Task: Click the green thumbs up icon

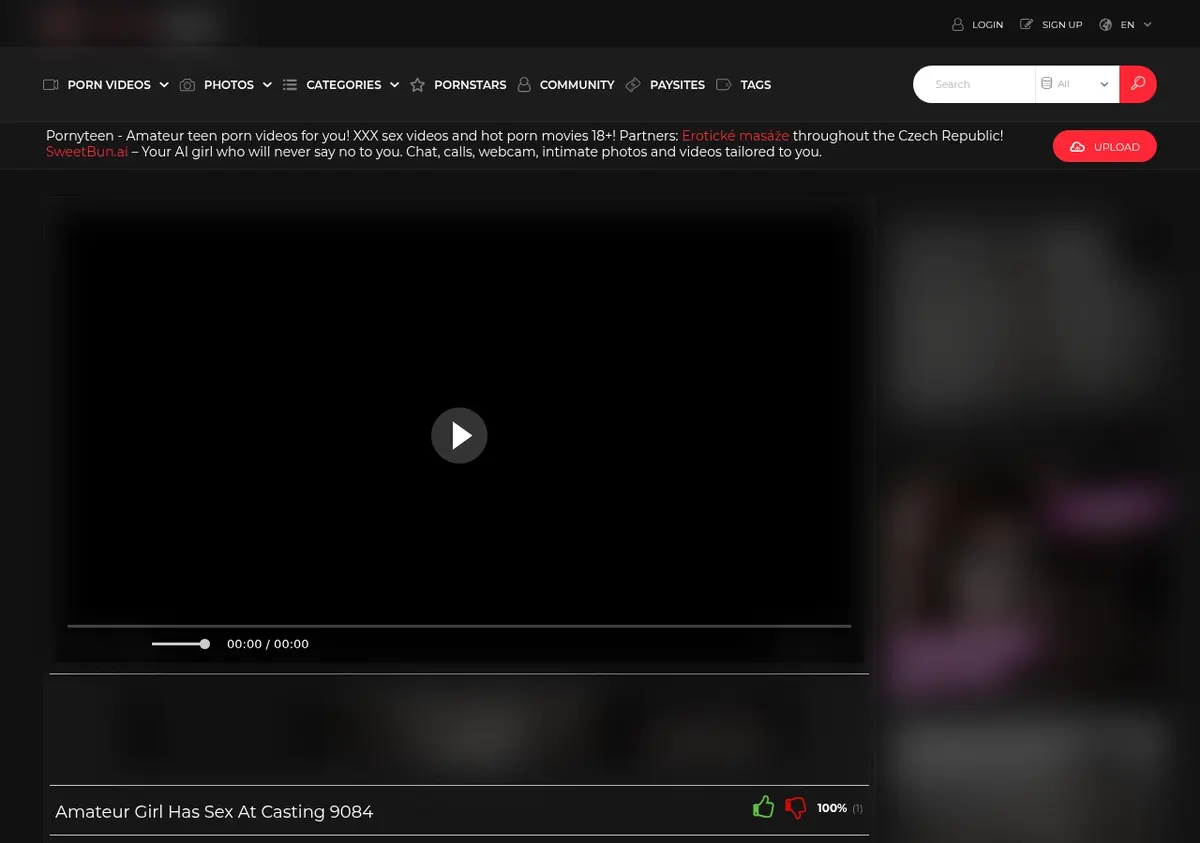Action: coord(763,807)
